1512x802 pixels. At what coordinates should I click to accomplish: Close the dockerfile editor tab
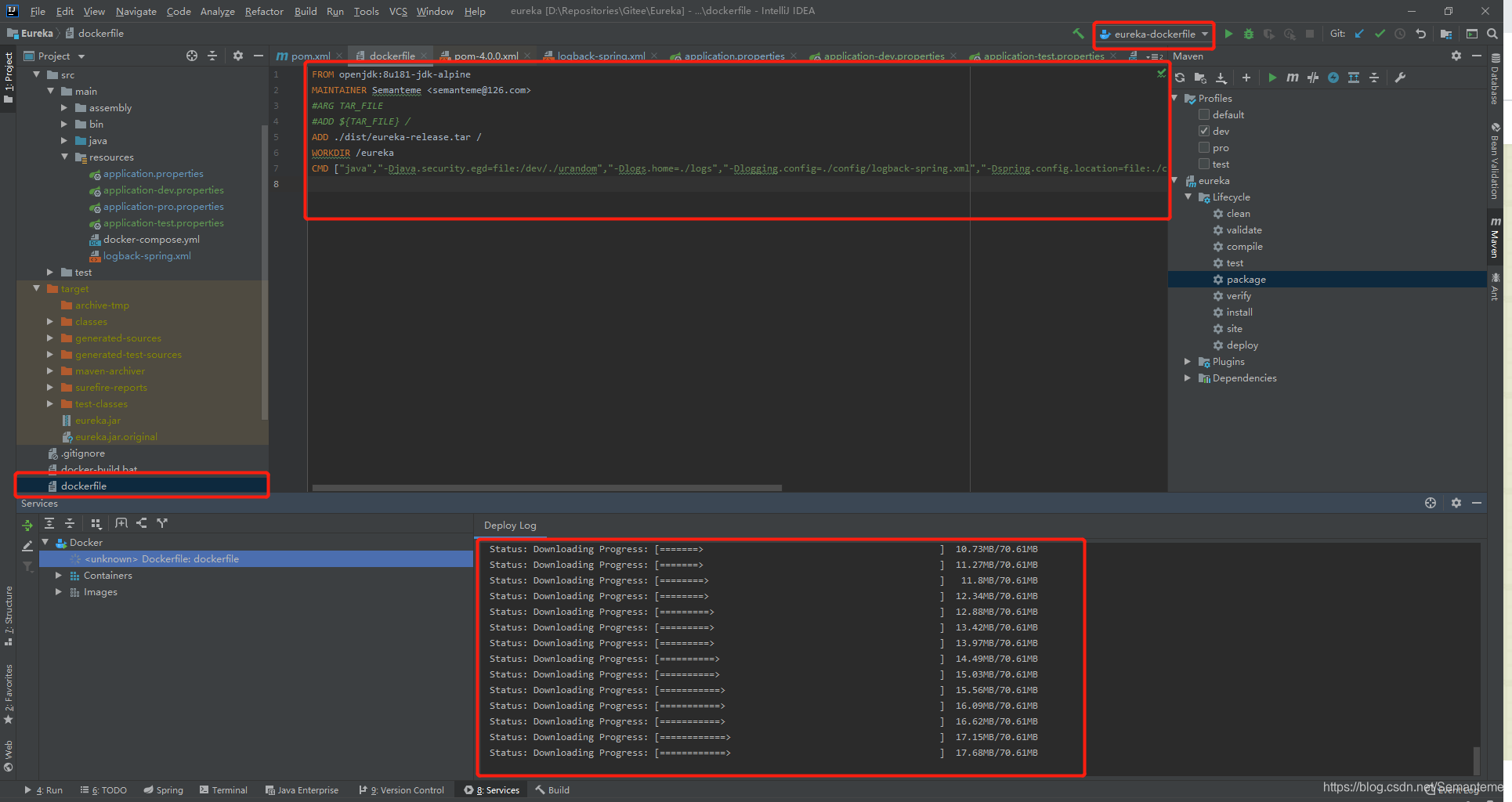pos(424,56)
